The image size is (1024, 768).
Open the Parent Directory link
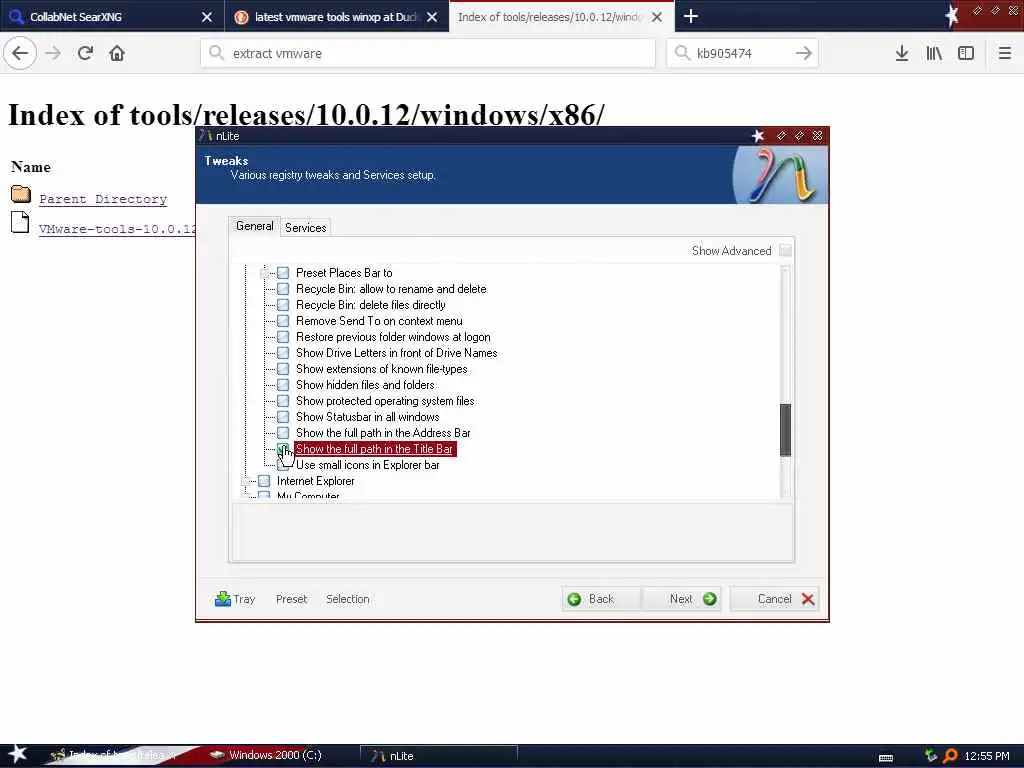[103, 199]
